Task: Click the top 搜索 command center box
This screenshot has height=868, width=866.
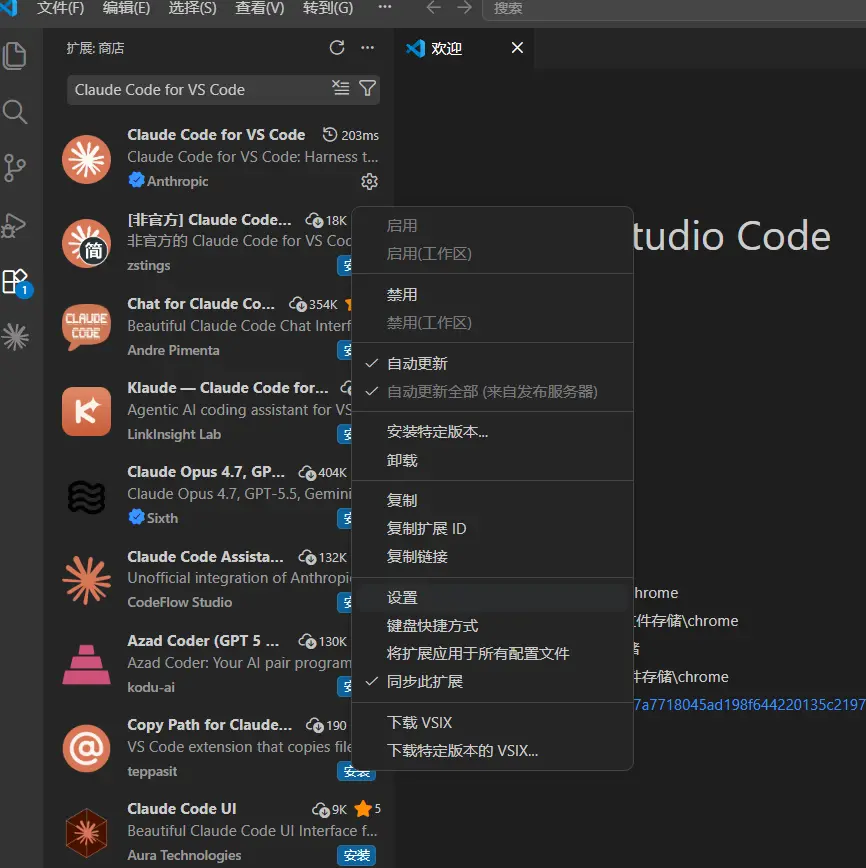Action: (674, 9)
